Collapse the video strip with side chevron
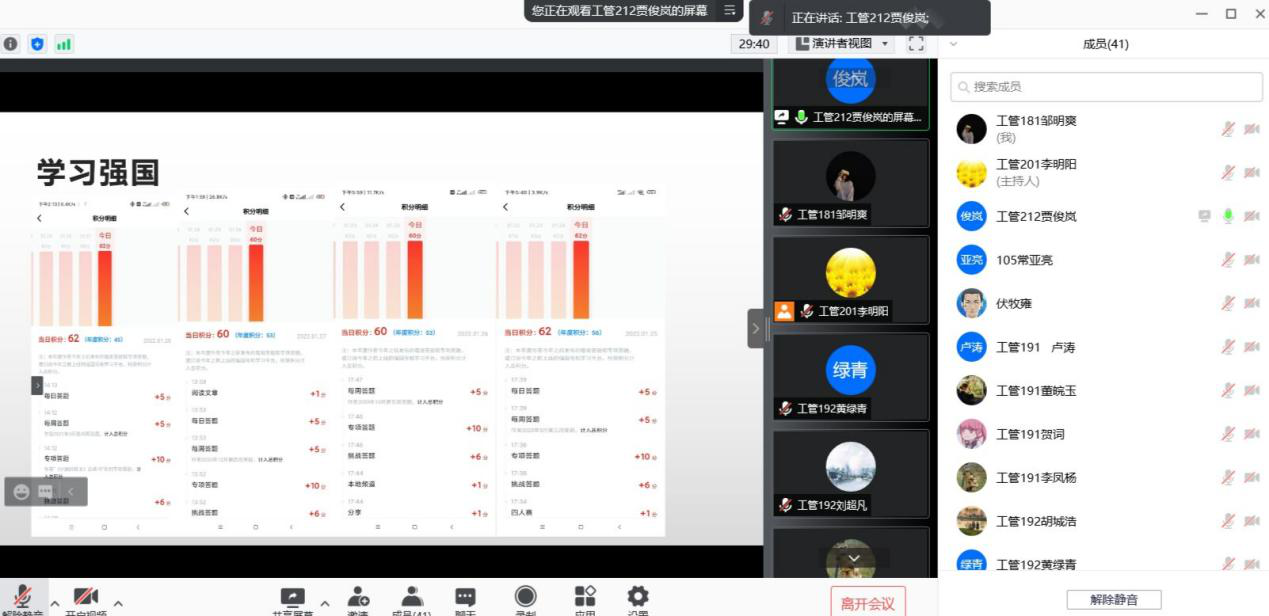The image size is (1269, 616). pyautogui.click(x=756, y=328)
